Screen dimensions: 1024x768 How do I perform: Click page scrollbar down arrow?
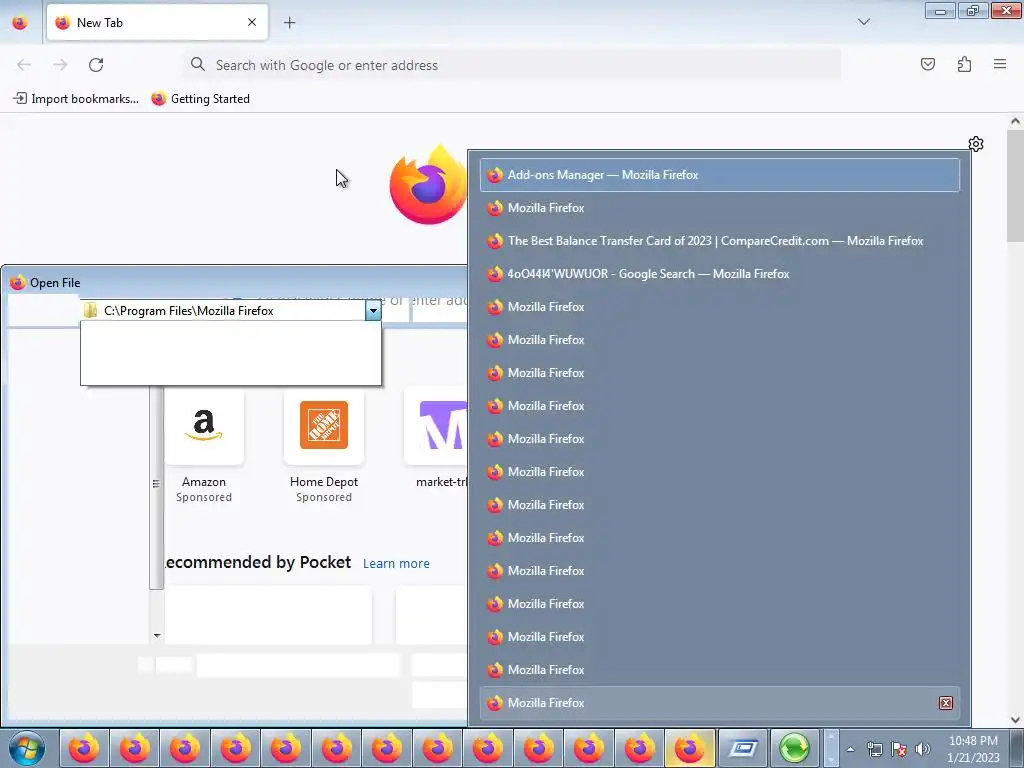[1015, 720]
